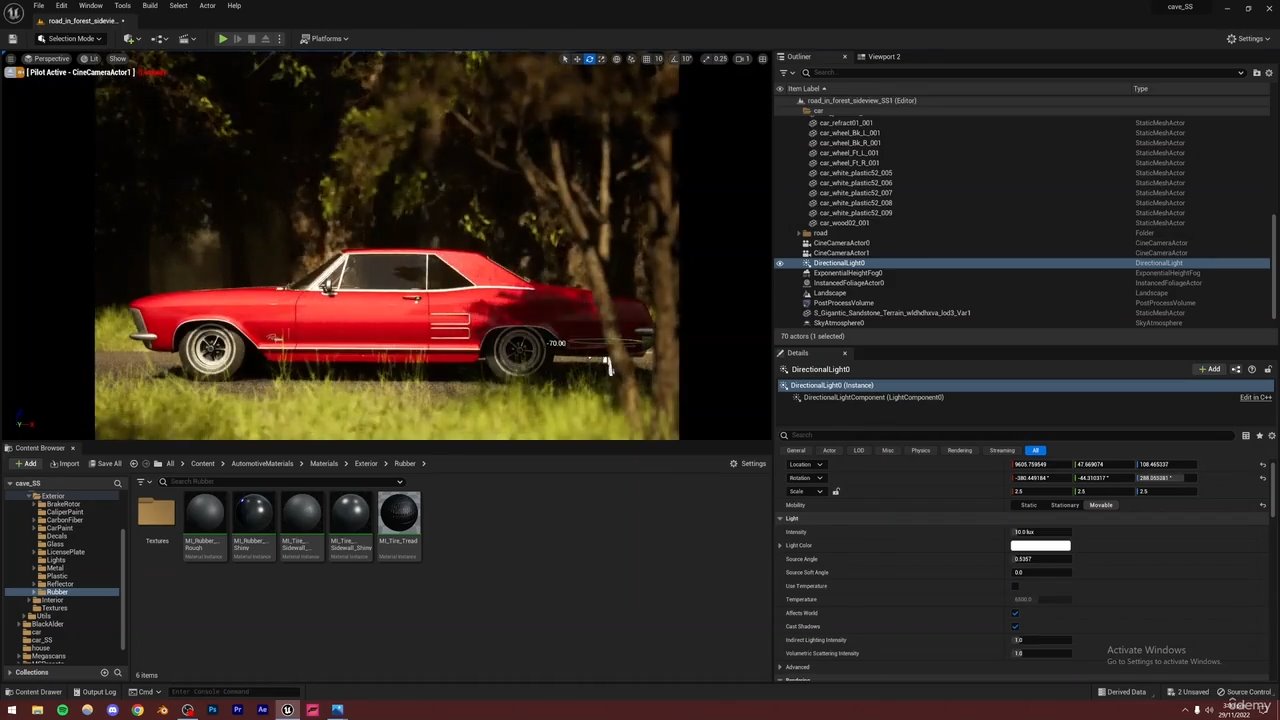
Task: Activate the viewport Select mode arrow icon
Action: (565, 59)
